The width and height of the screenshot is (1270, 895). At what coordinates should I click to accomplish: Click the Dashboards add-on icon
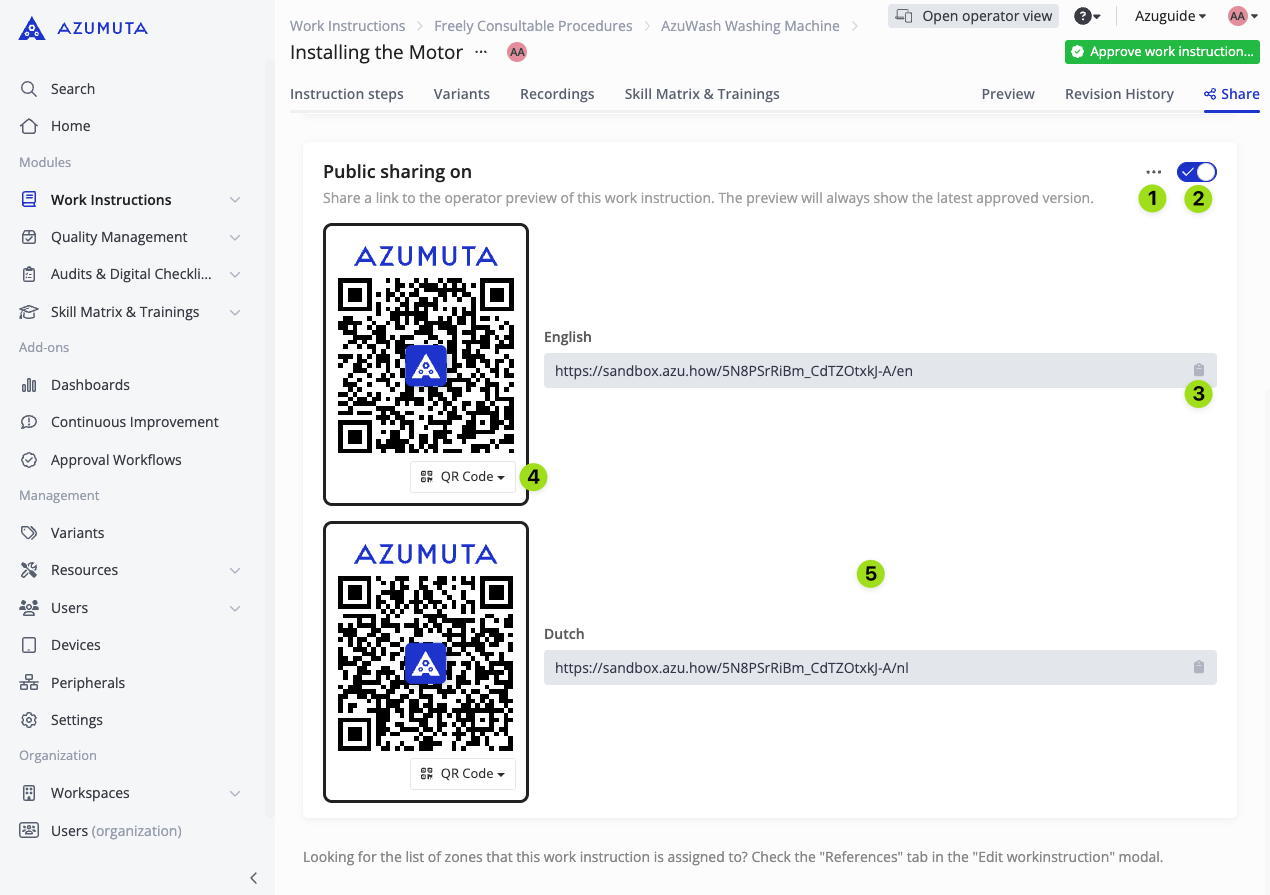29,384
